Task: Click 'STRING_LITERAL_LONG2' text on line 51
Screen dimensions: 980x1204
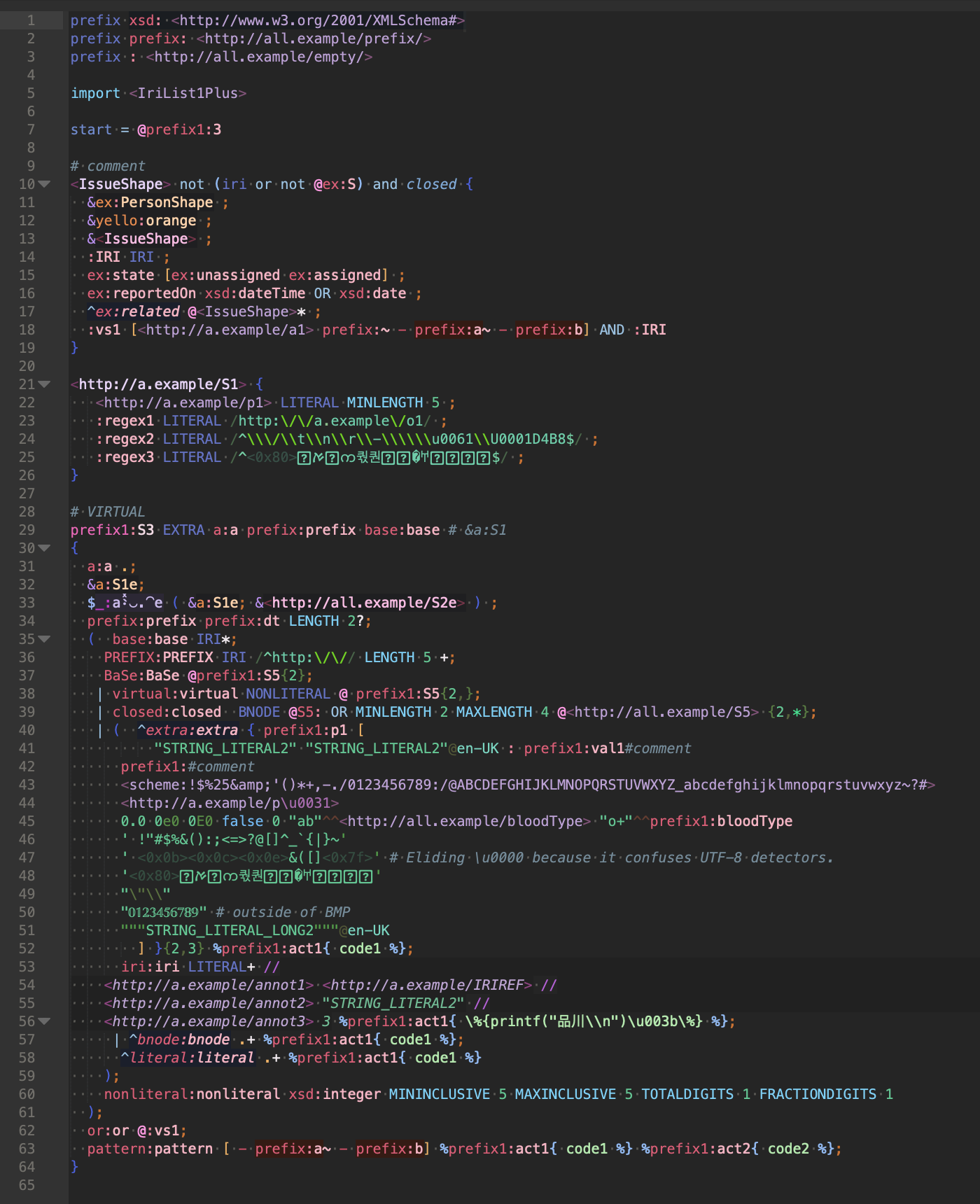Action: pos(230,930)
